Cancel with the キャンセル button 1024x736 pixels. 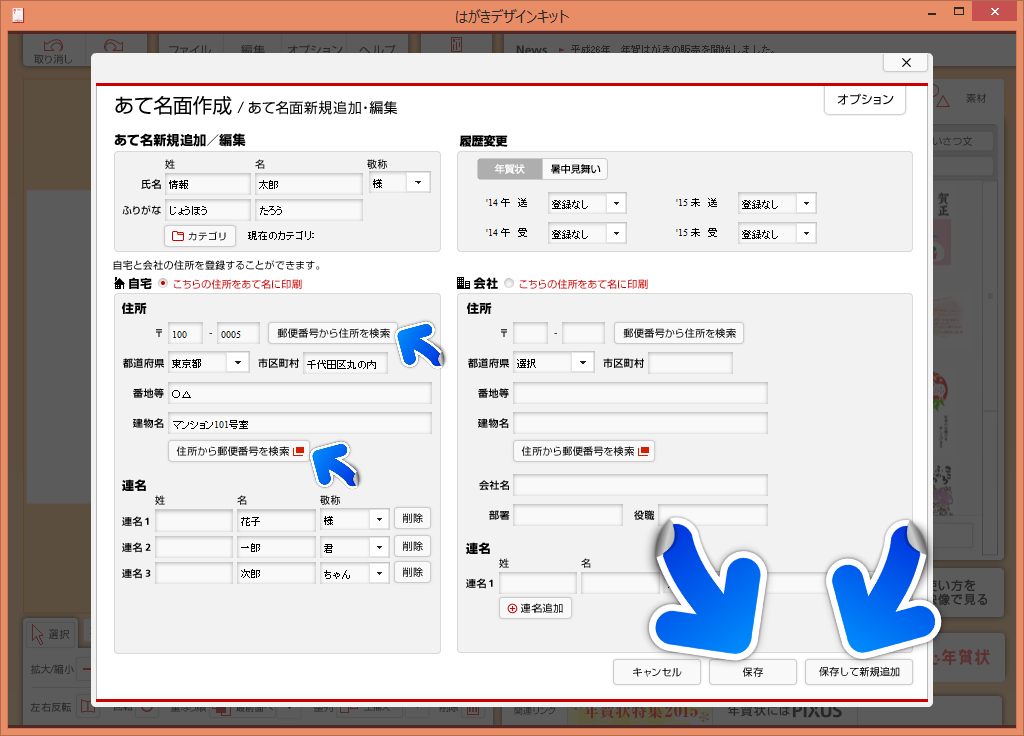pos(656,672)
